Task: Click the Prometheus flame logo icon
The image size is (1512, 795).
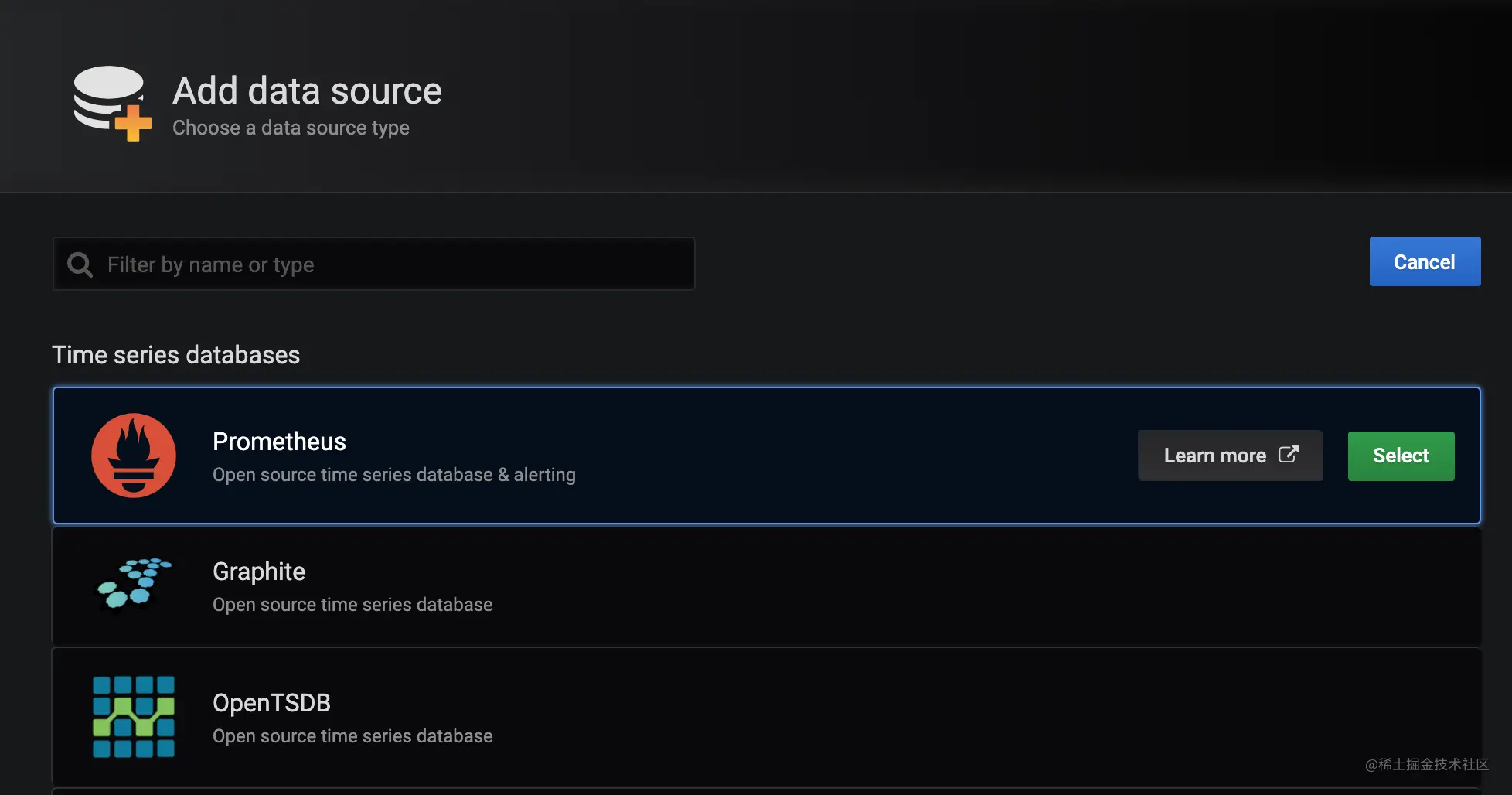Action: (x=134, y=456)
